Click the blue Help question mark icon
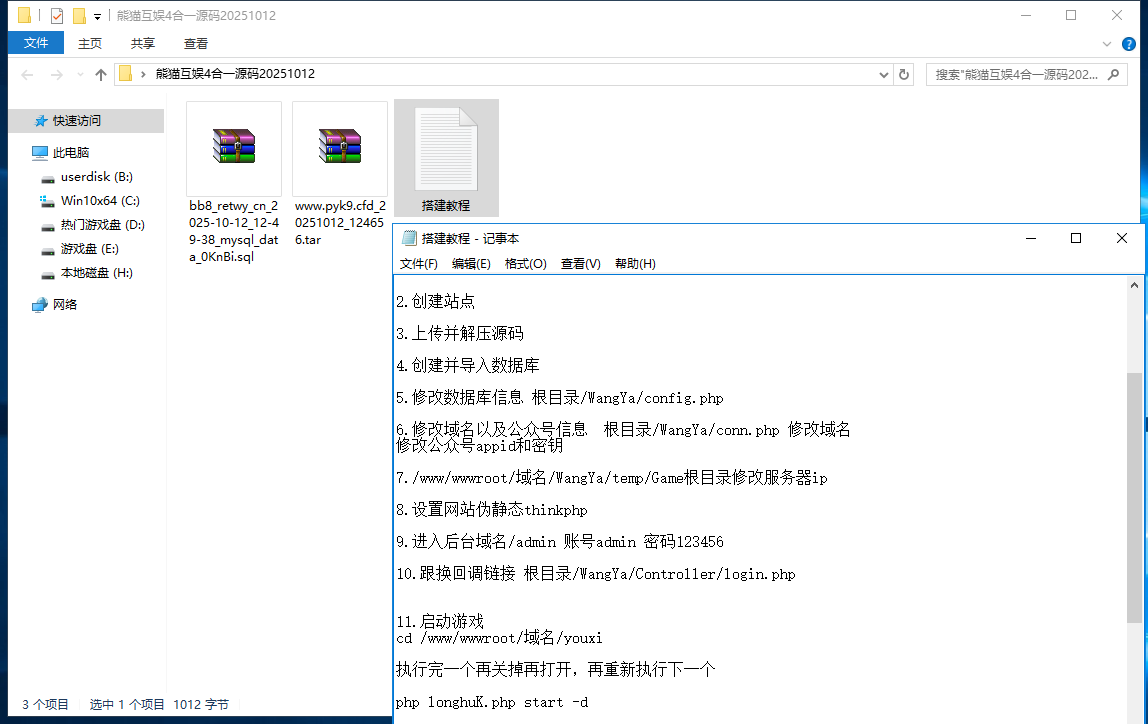Screen dimensions: 1148x724 (1128, 44)
